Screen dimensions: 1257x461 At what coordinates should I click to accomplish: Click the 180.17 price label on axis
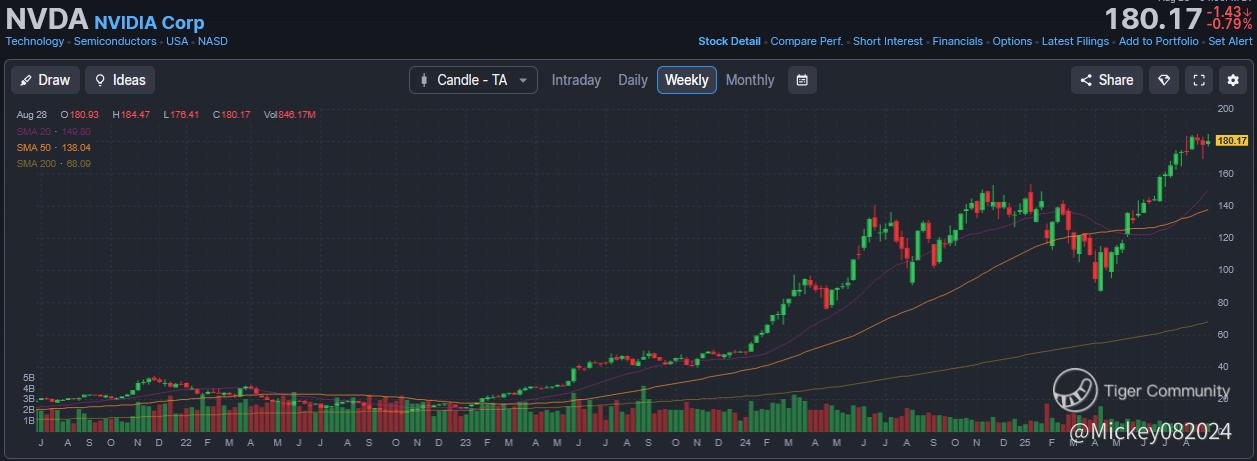point(1233,141)
